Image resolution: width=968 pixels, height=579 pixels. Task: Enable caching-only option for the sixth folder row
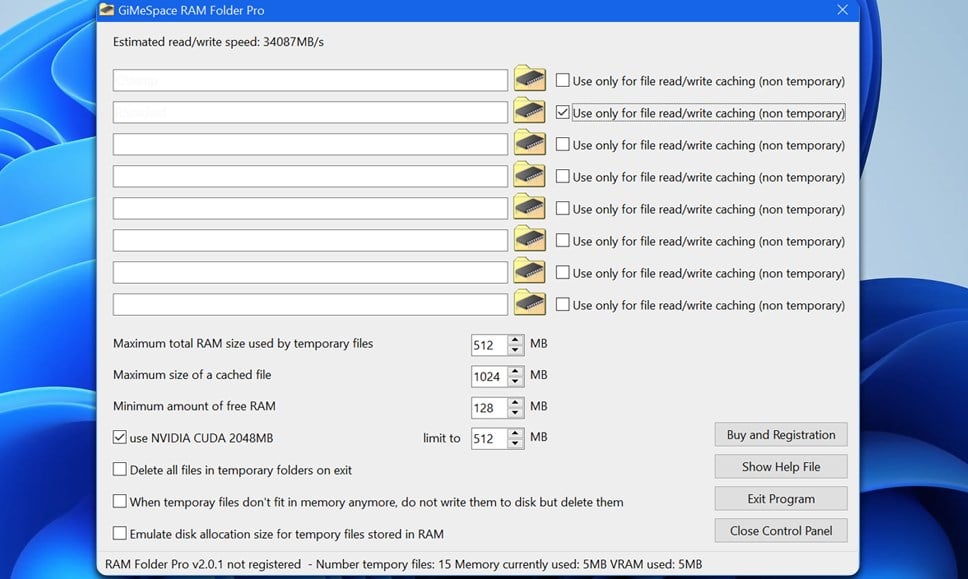coord(562,241)
